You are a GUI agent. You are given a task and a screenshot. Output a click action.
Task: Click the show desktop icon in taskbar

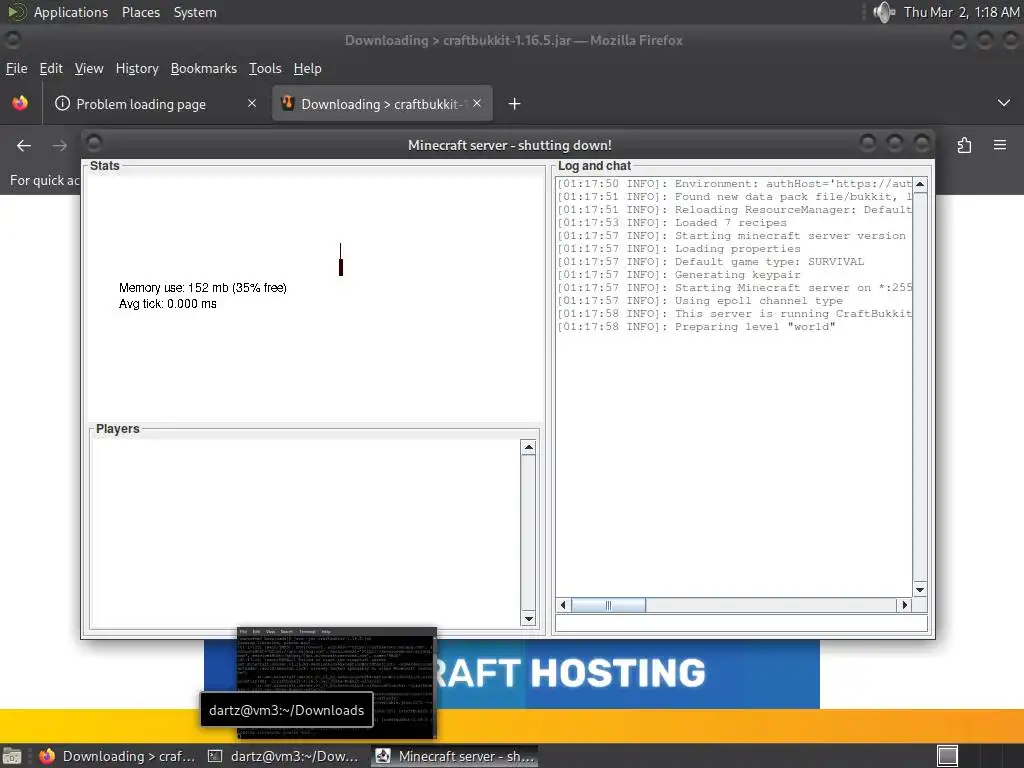point(12,756)
